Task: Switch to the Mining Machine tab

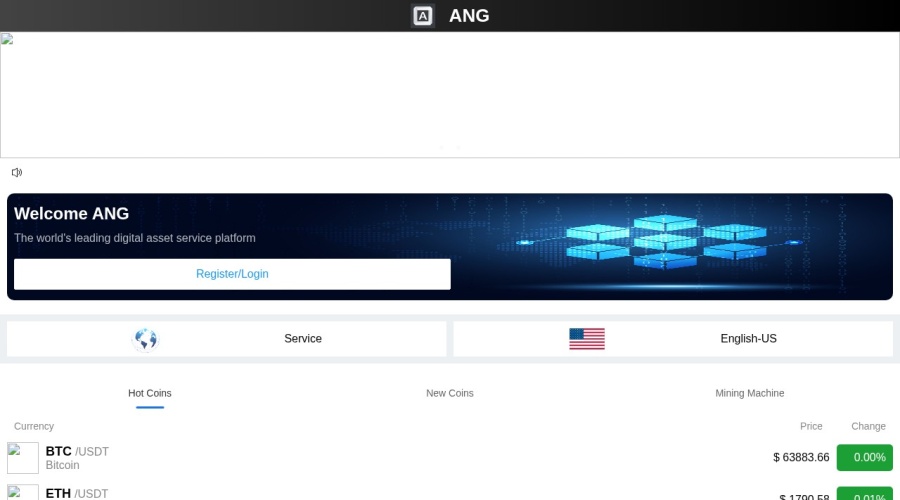Action: click(750, 393)
